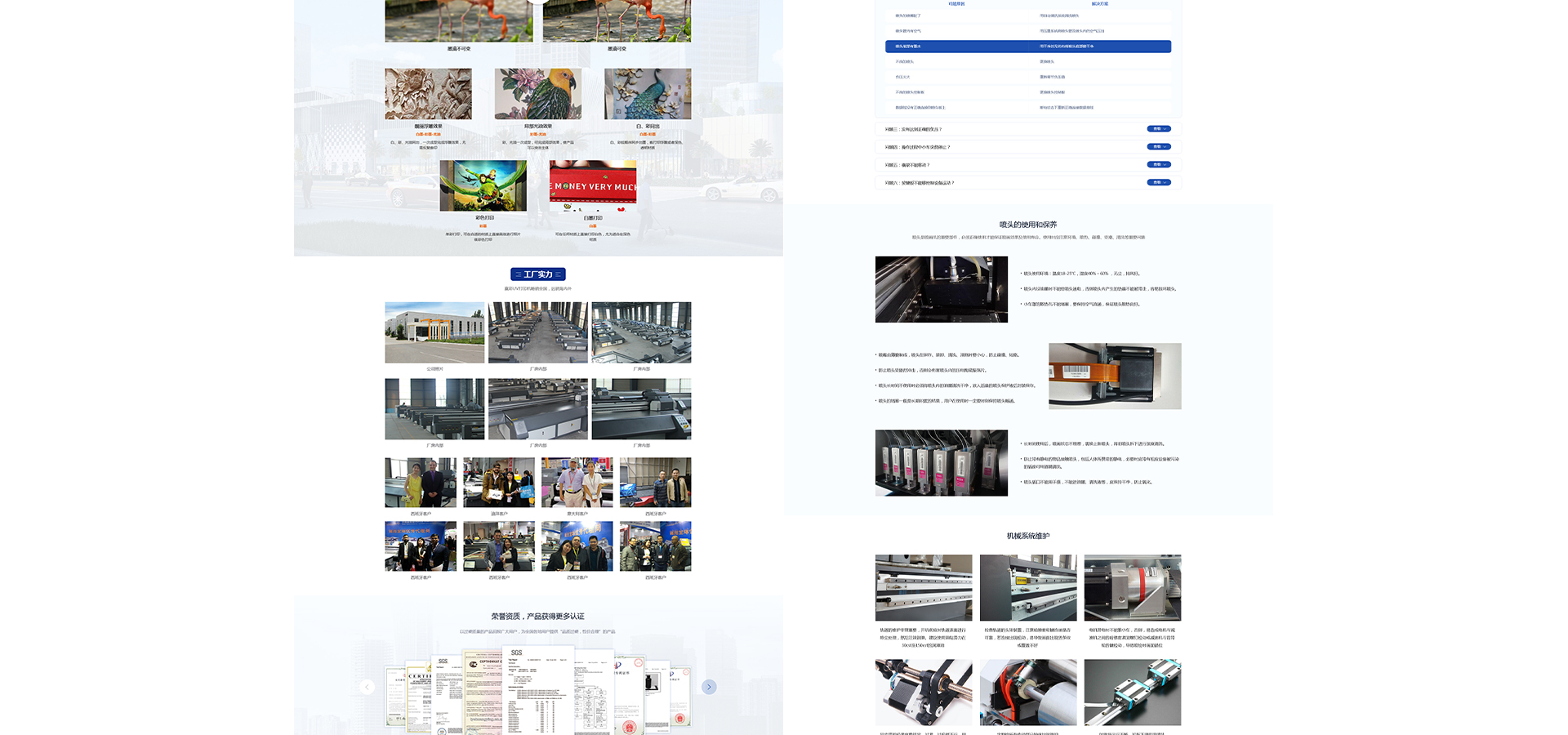Open customer photo with woman in yellow dress

421,483
